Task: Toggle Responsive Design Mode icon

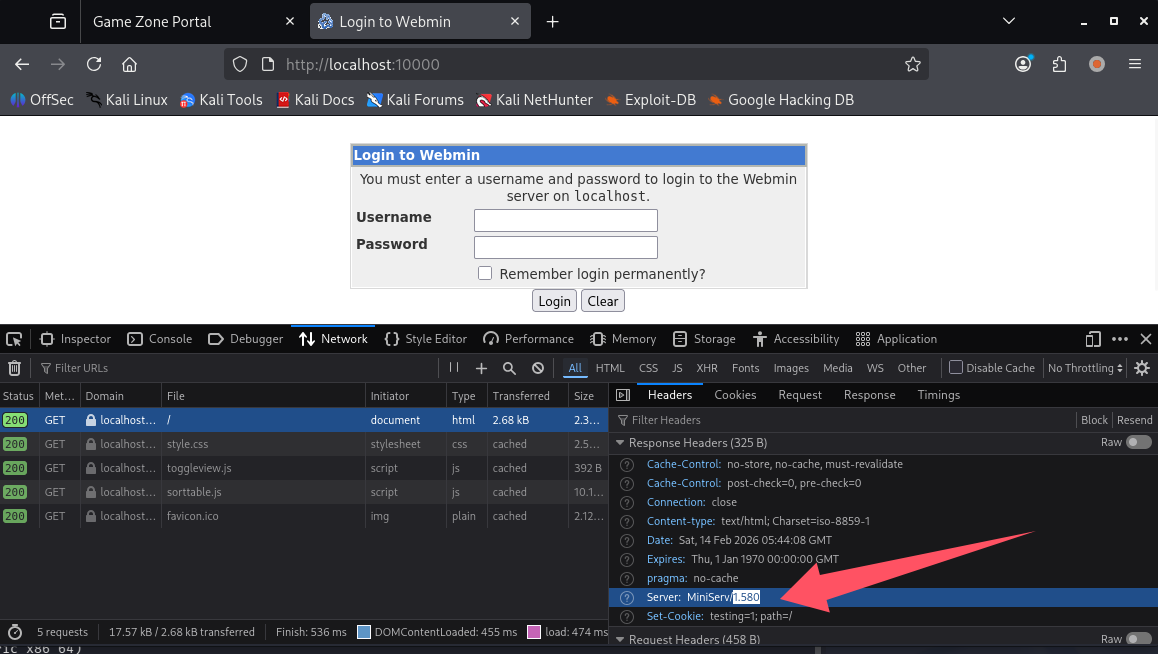Action: coord(1093,339)
